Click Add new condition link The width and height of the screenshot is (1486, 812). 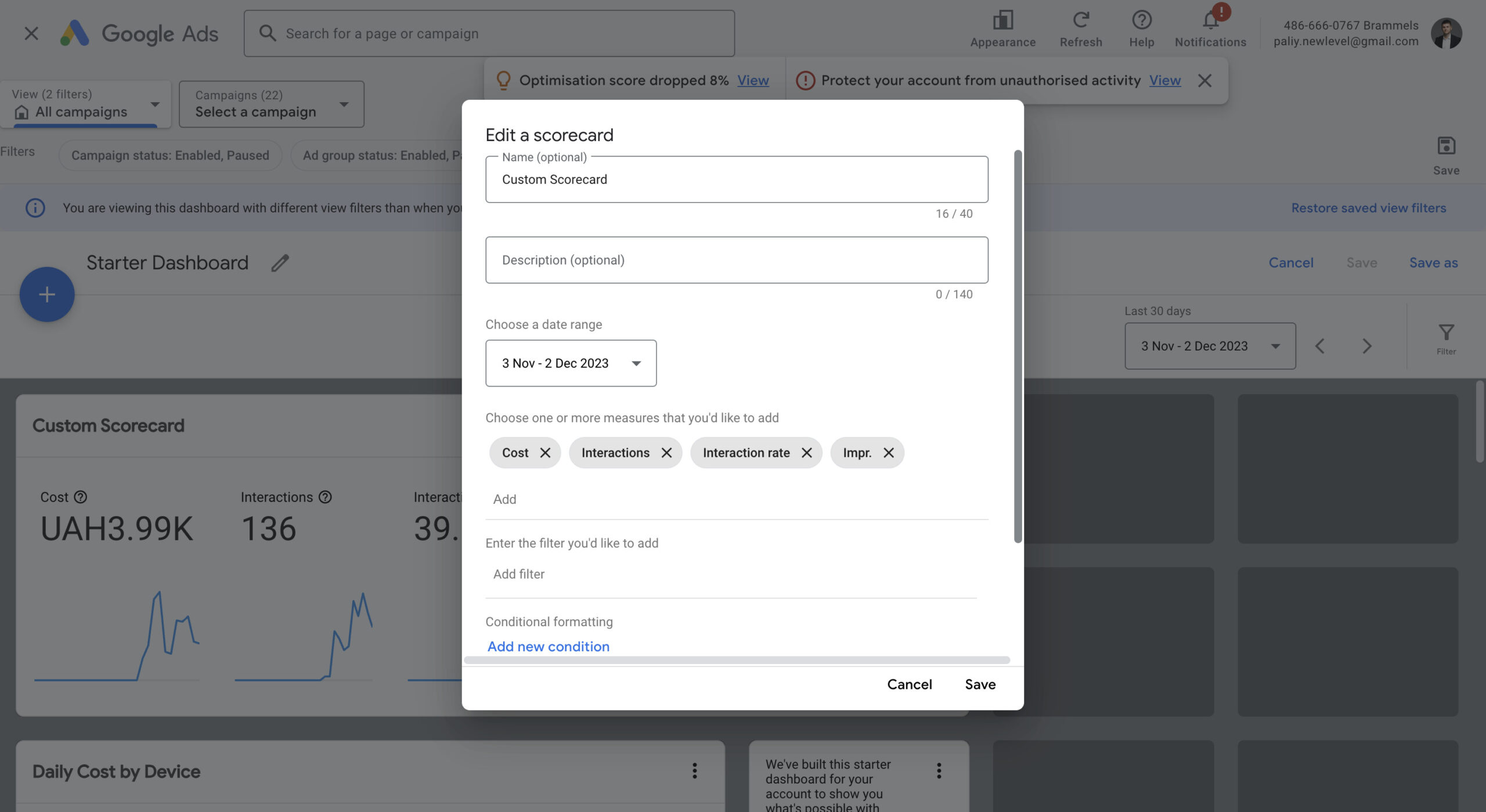[x=548, y=647]
